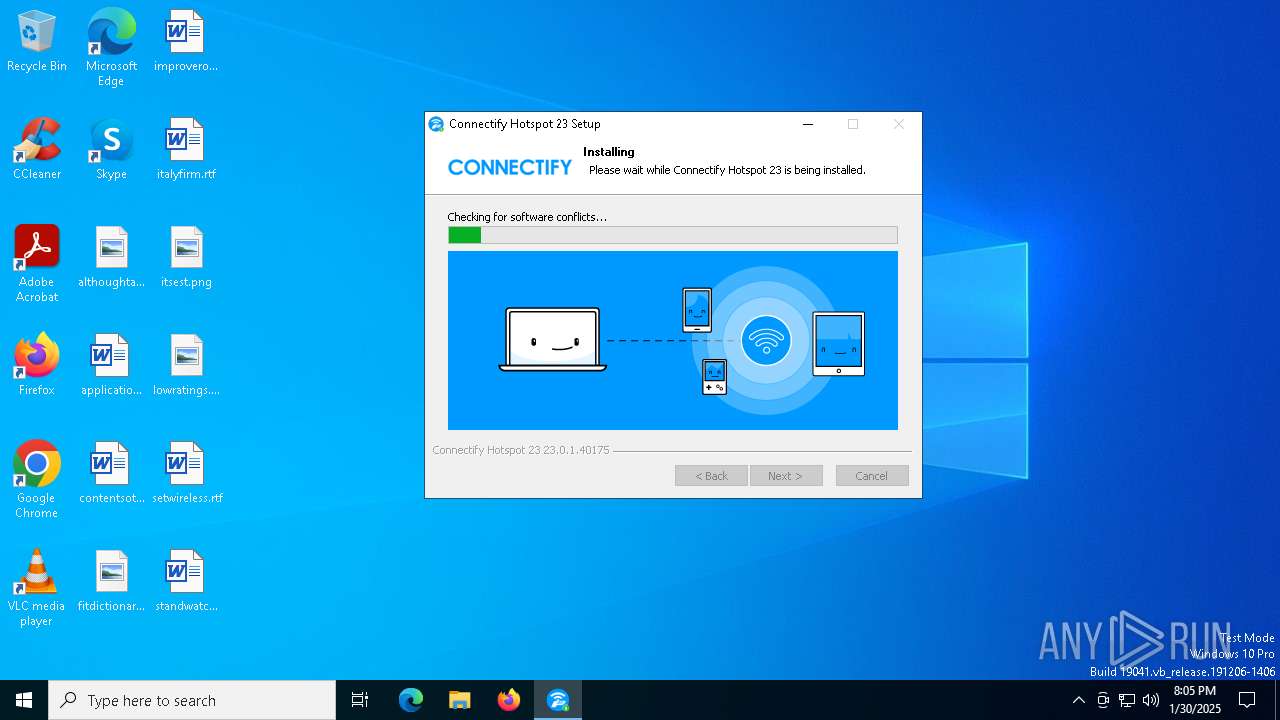Select the italyfirm.rtf file icon

pyautogui.click(x=186, y=150)
